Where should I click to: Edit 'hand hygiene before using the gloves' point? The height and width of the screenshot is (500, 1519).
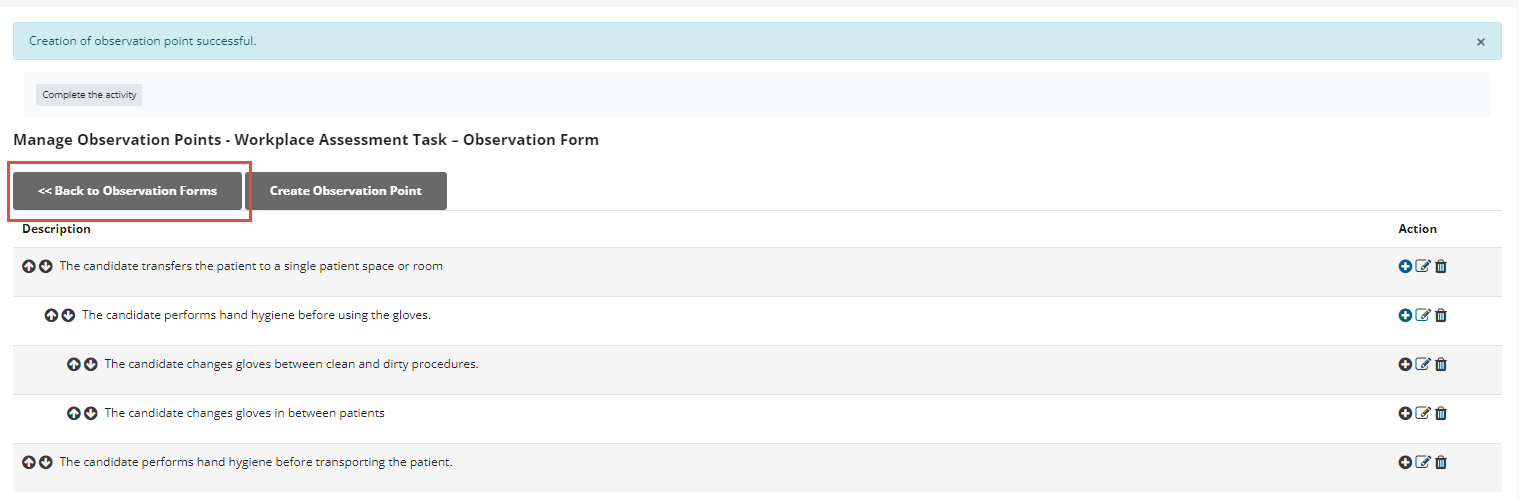[1423, 316]
